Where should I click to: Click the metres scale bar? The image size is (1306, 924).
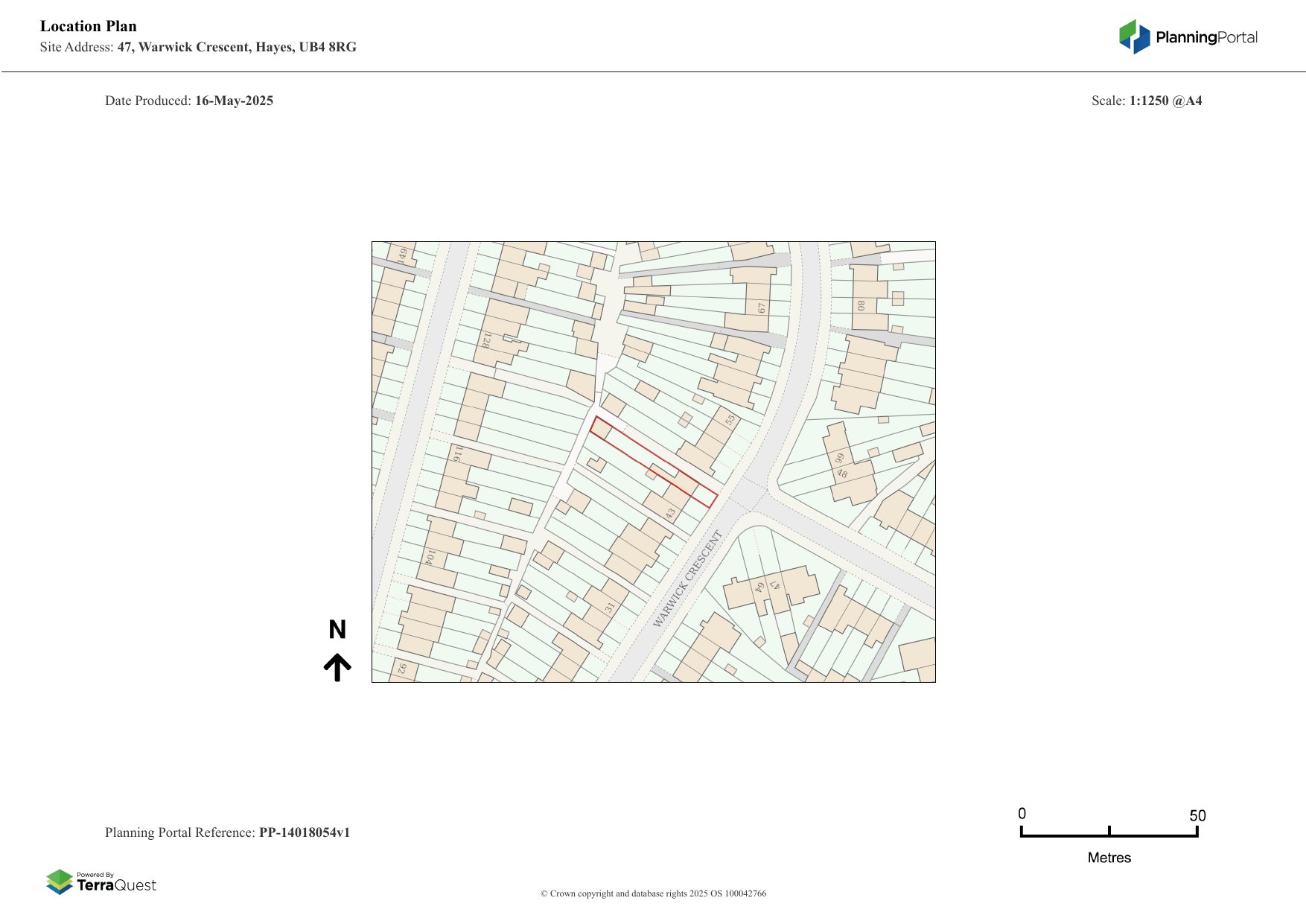point(1109,834)
